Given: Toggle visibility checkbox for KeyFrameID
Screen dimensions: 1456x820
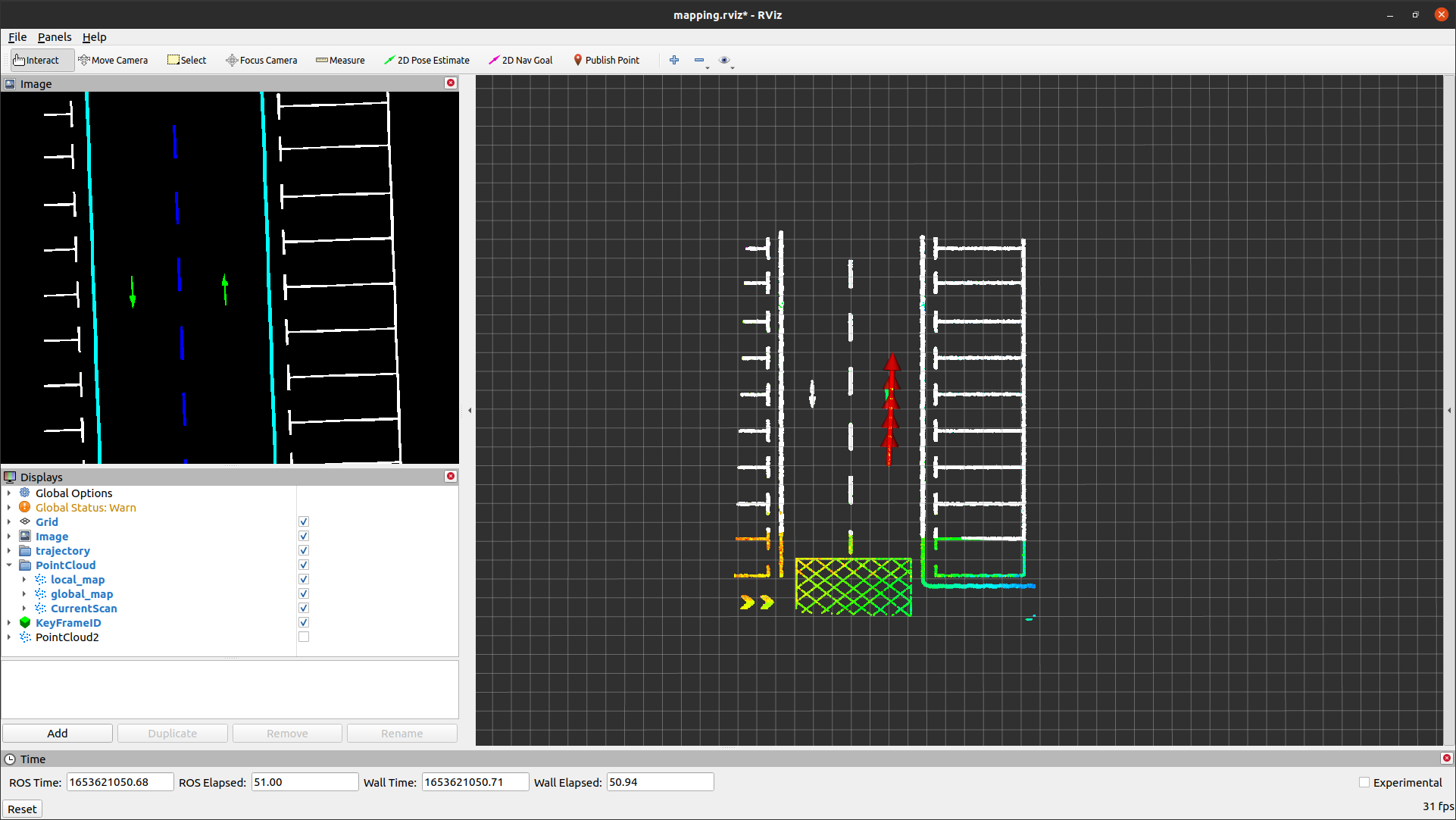Looking at the screenshot, I should click(x=304, y=622).
